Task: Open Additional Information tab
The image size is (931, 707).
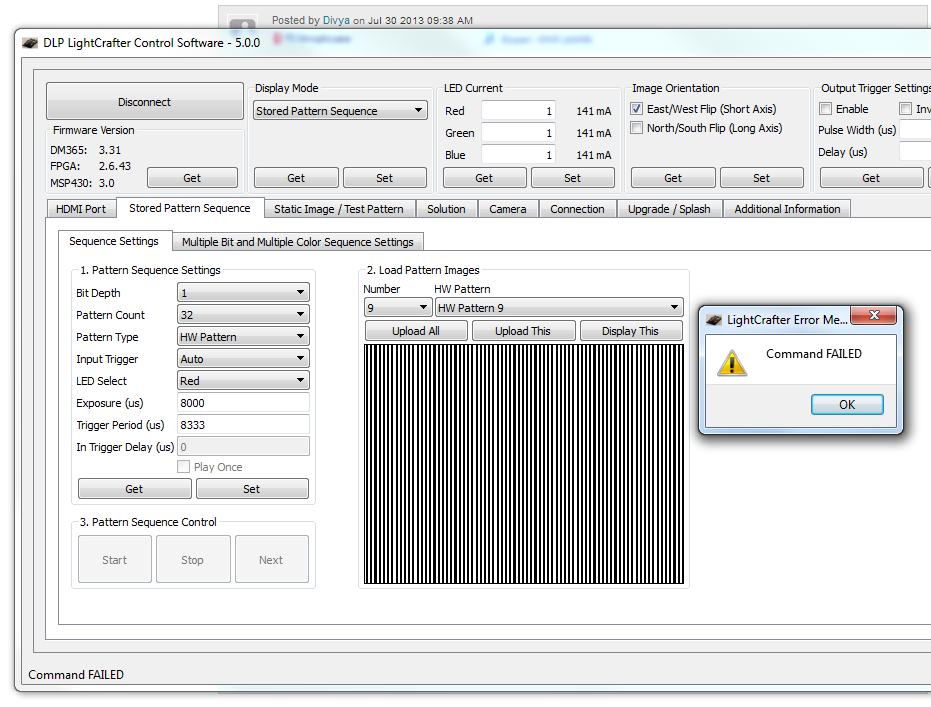Action: tap(787, 209)
